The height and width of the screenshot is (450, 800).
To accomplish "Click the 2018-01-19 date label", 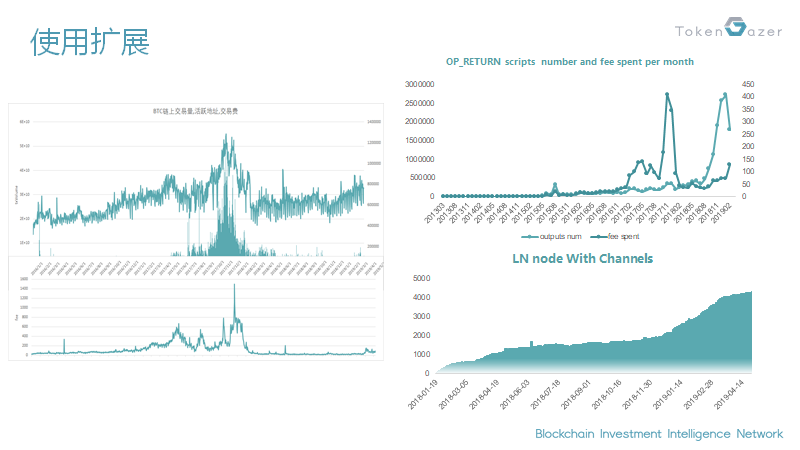I will (x=423, y=394).
